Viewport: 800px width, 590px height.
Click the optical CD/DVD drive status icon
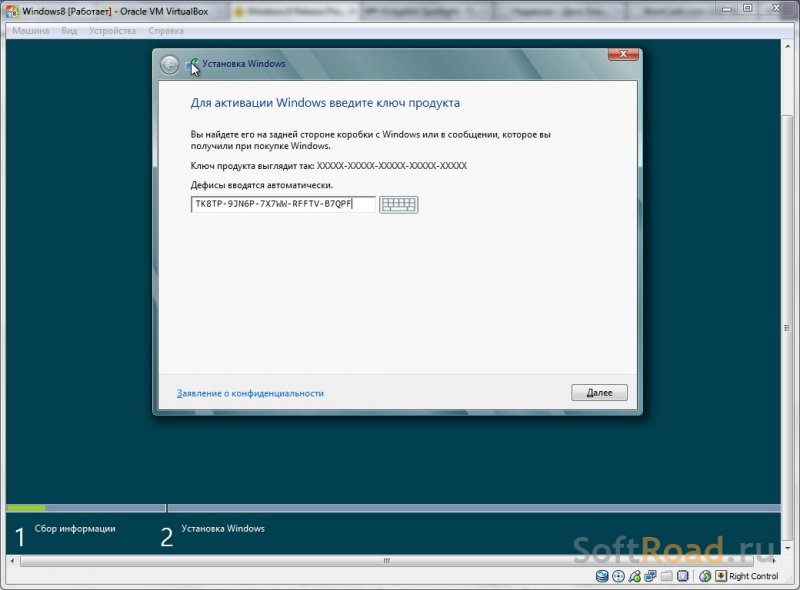(x=618, y=576)
